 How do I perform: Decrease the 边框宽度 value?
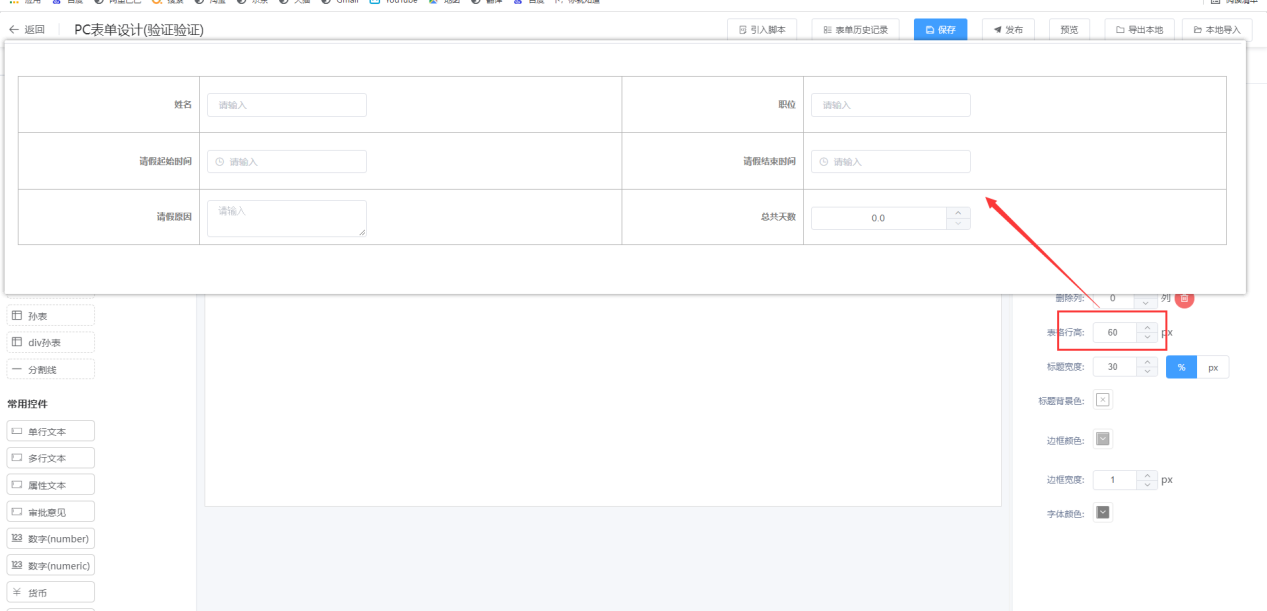[x=1147, y=485]
